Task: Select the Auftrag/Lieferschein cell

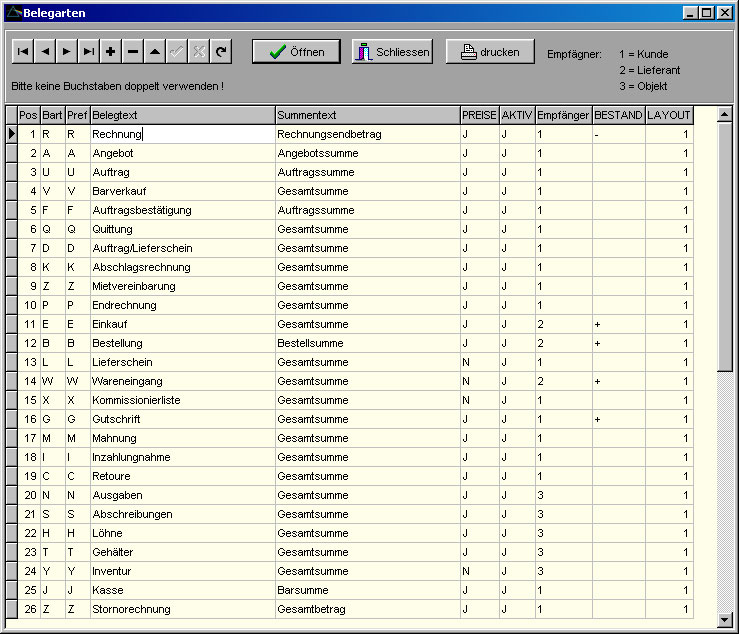Action: (182, 248)
